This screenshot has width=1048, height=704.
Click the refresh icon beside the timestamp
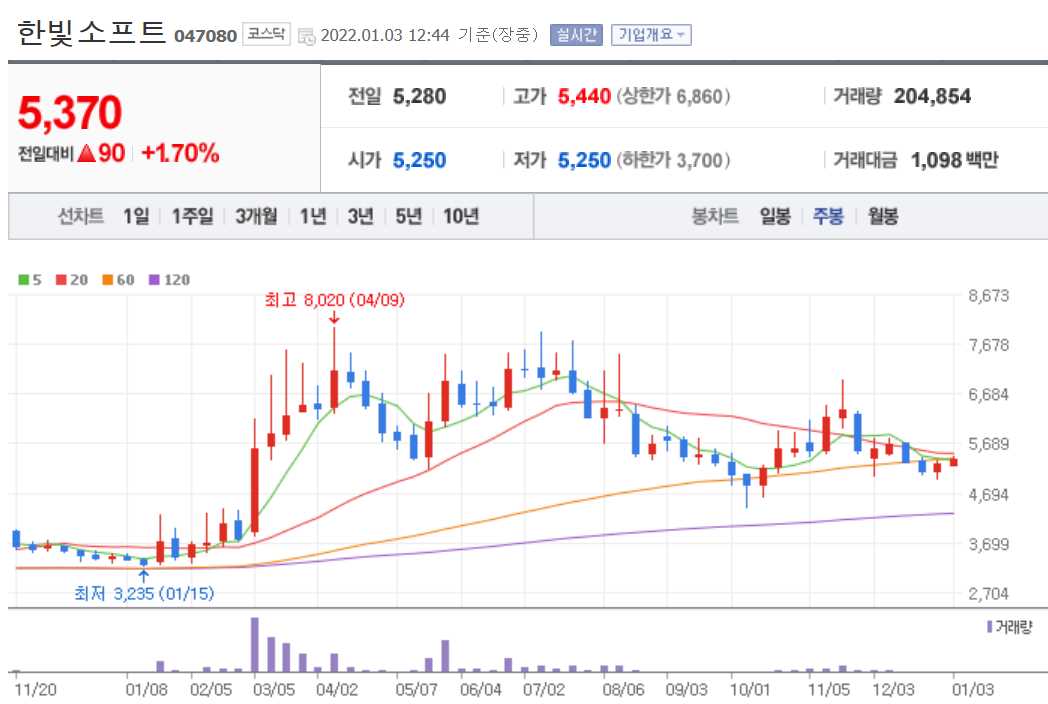tap(306, 32)
